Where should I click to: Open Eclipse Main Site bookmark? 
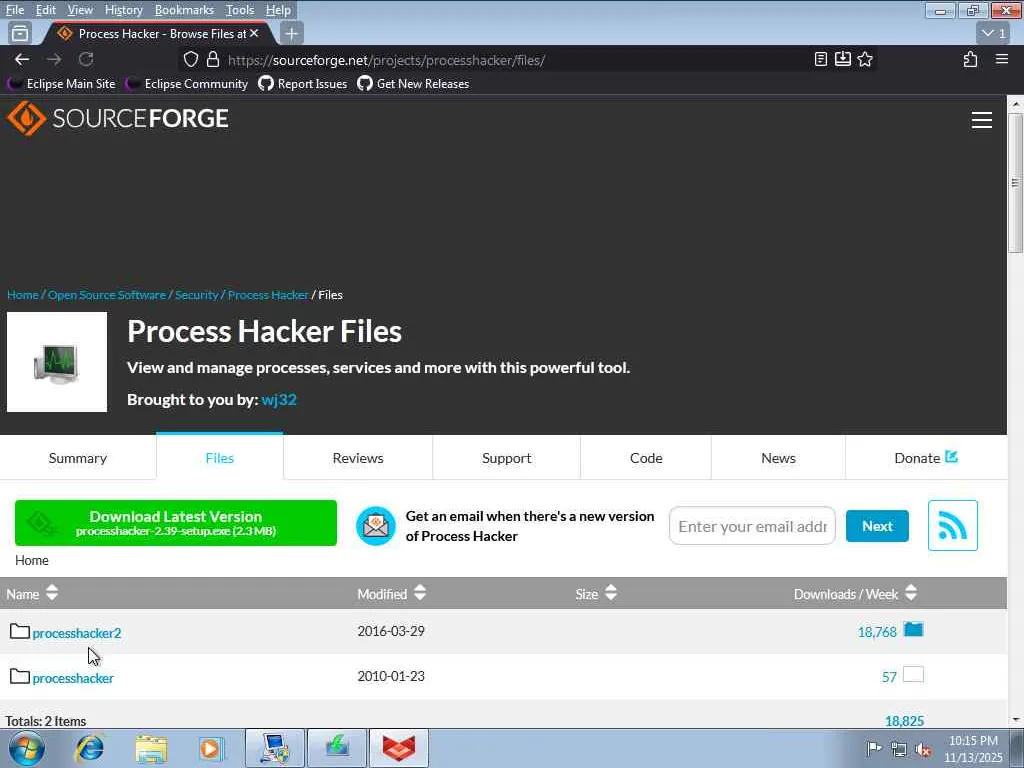[62, 84]
